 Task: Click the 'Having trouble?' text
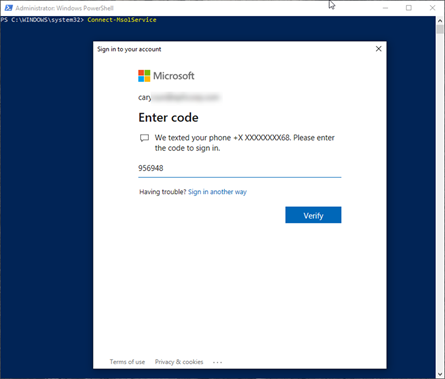tap(163, 192)
